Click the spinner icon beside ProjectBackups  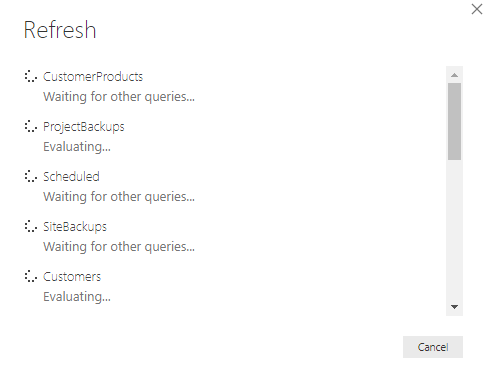[30, 126]
